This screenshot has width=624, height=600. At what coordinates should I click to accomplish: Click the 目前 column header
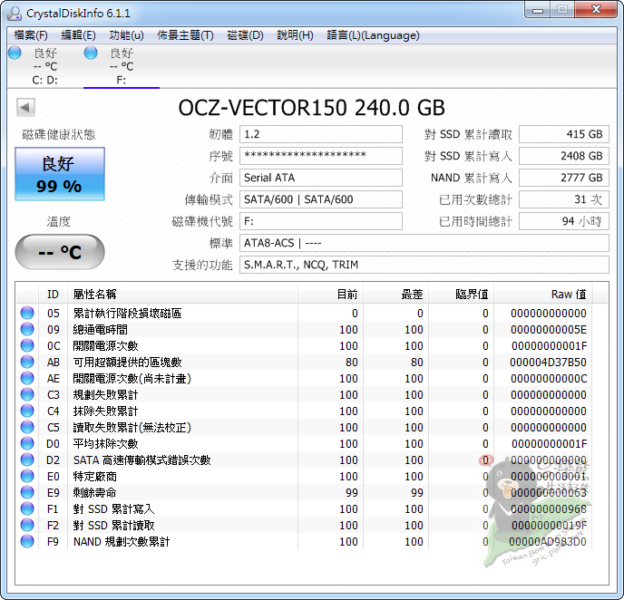[330, 294]
